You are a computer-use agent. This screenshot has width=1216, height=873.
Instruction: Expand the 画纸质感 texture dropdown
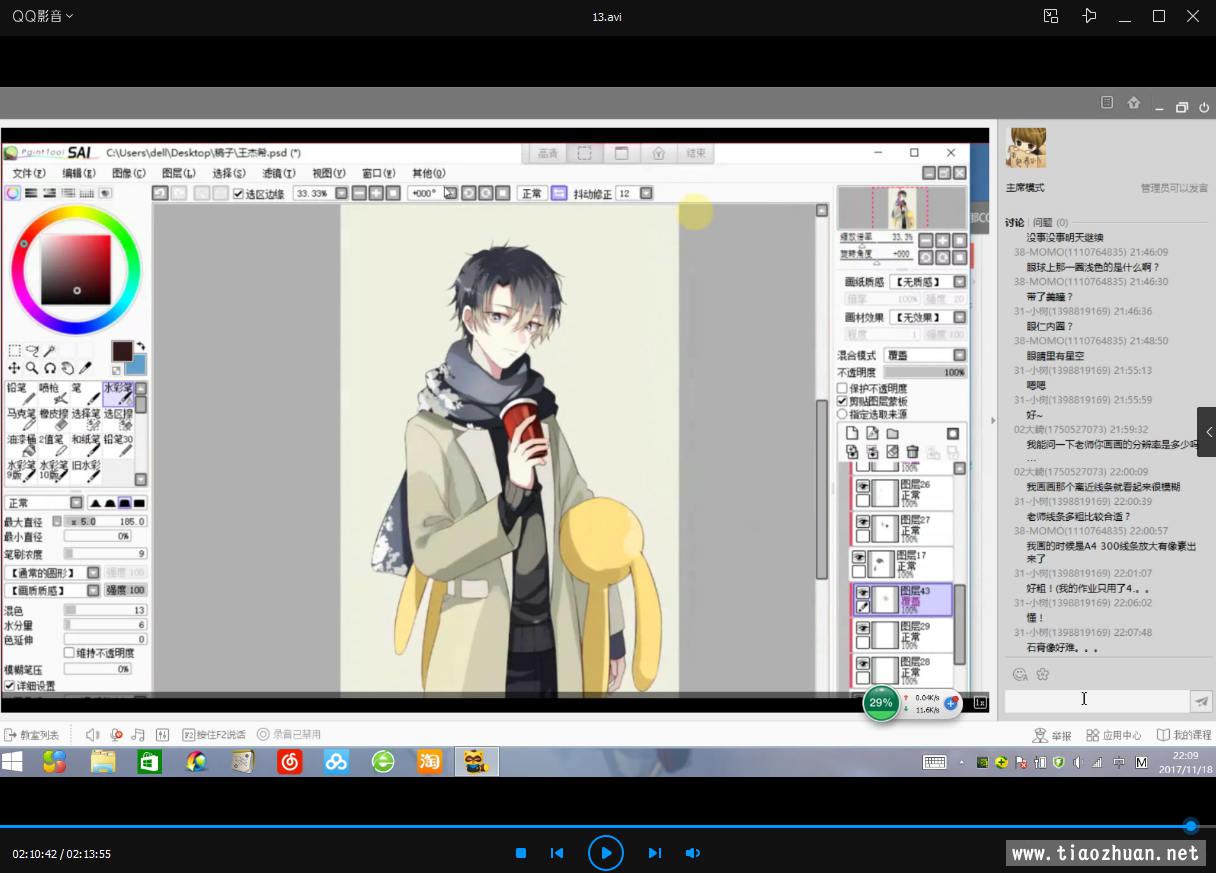[x=959, y=282]
